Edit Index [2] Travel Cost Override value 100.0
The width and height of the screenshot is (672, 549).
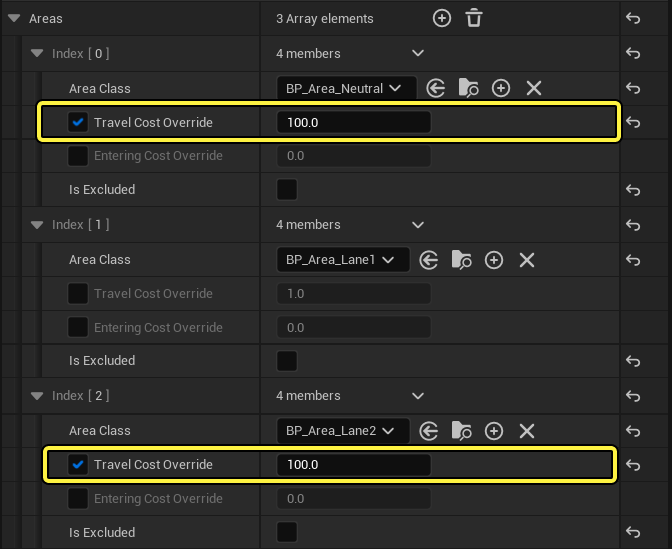click(x=354, y=465)
